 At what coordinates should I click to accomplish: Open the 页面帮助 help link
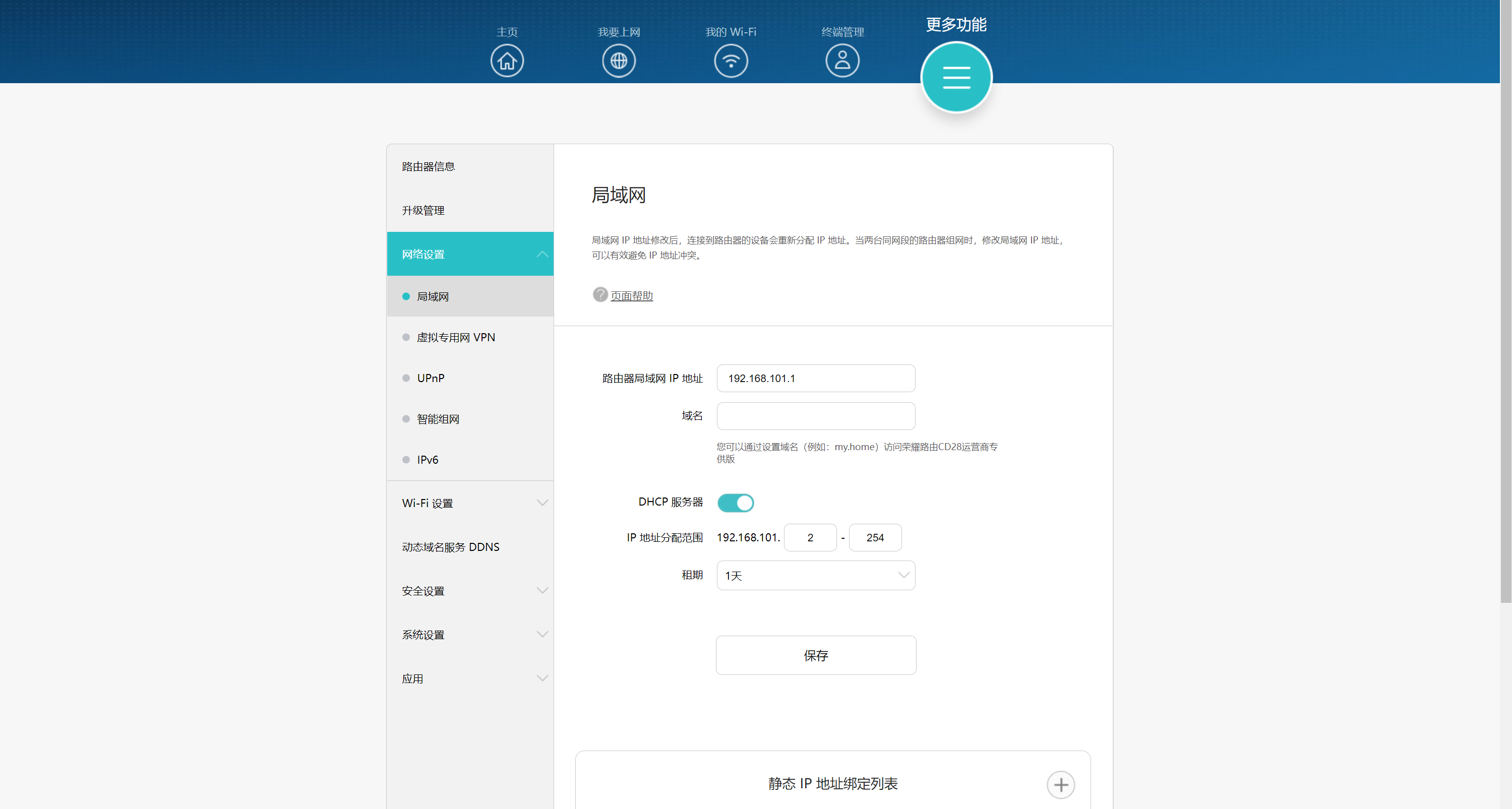[632, 295]
